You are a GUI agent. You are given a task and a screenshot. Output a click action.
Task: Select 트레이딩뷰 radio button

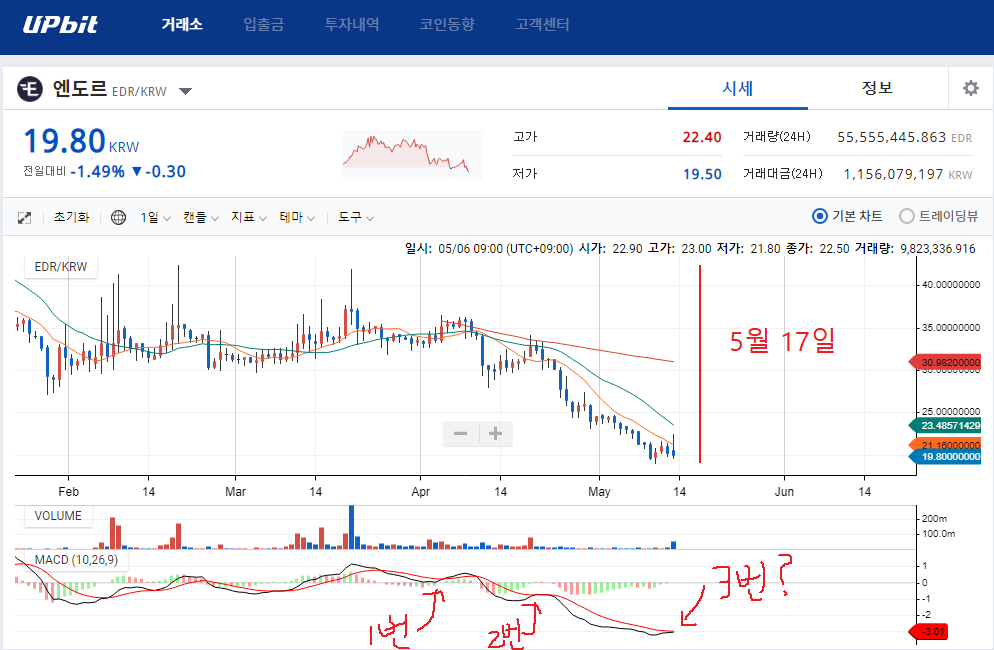907,216
